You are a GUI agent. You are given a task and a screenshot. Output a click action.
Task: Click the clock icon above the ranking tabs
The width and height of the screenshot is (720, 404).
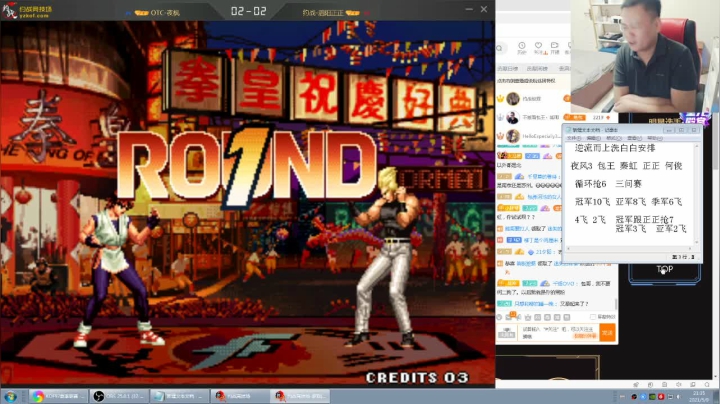pyautogui.click(x=522, y=45)
